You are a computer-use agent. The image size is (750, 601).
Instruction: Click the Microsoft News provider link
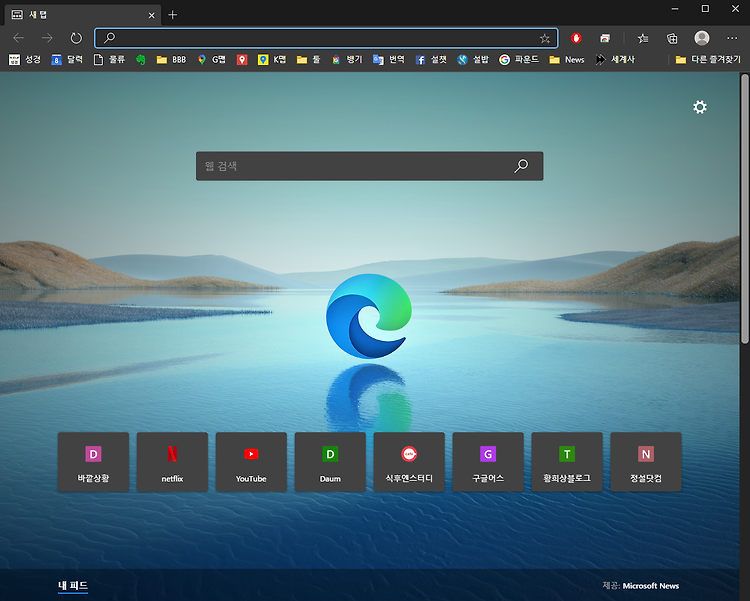651,586
